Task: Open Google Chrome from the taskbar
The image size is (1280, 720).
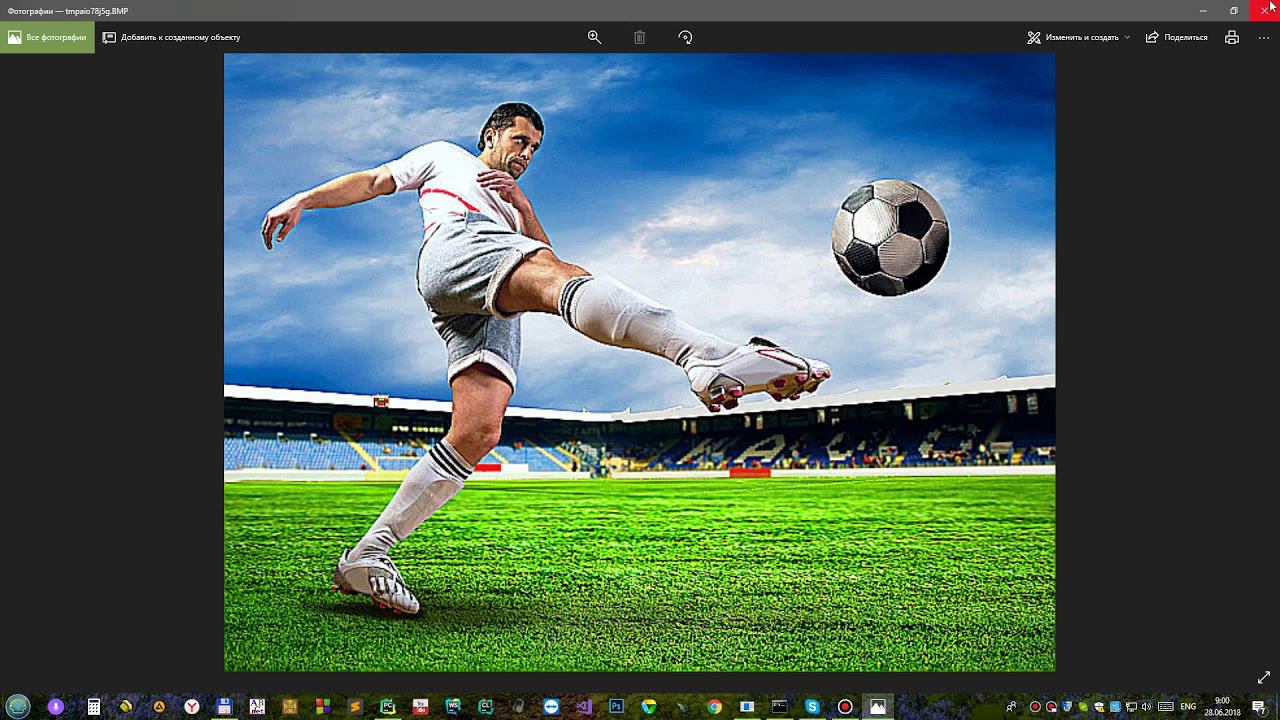Action: (714, 706)
